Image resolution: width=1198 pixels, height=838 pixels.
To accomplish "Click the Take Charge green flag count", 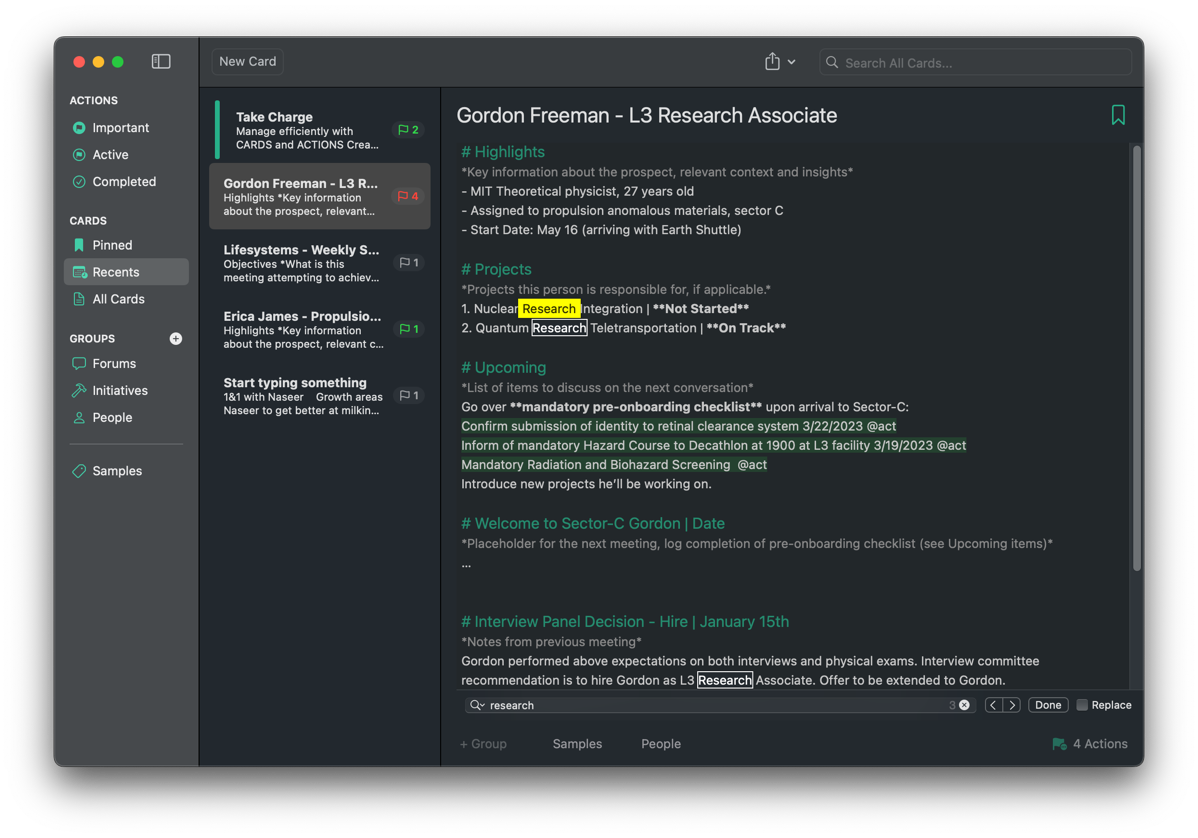I will 409,130.
